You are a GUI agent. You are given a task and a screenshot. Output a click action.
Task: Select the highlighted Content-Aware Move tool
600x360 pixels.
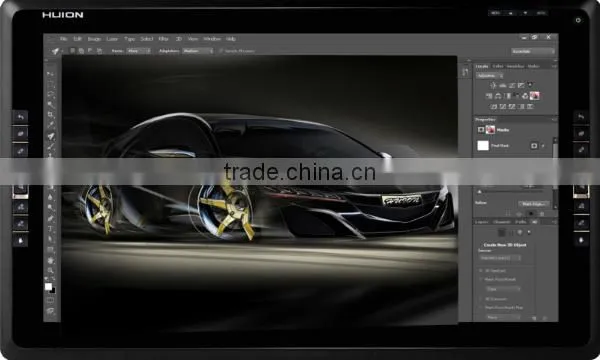[x=50, y=136]
